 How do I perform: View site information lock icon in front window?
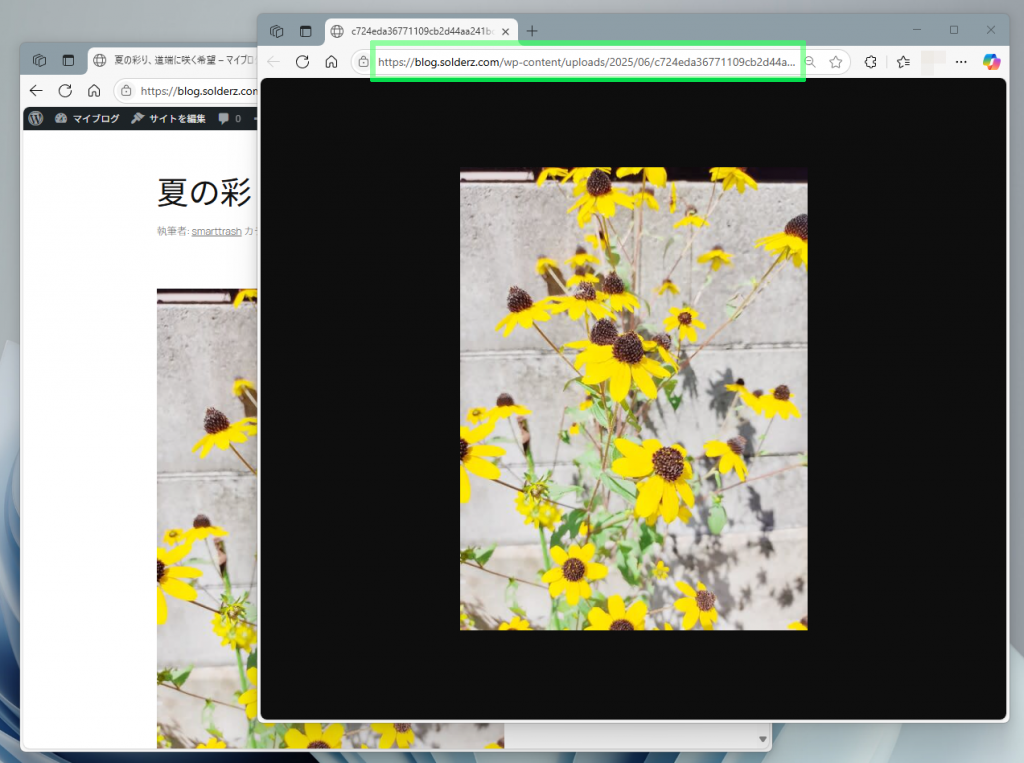point(363,62)
